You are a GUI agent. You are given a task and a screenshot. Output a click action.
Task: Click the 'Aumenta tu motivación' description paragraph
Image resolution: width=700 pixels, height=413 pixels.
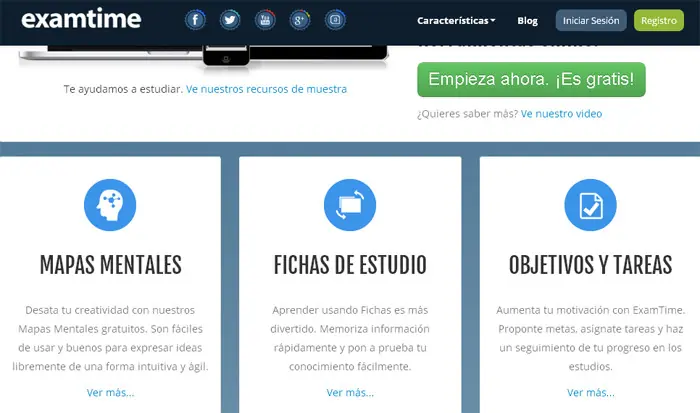(x=591, y=338)
